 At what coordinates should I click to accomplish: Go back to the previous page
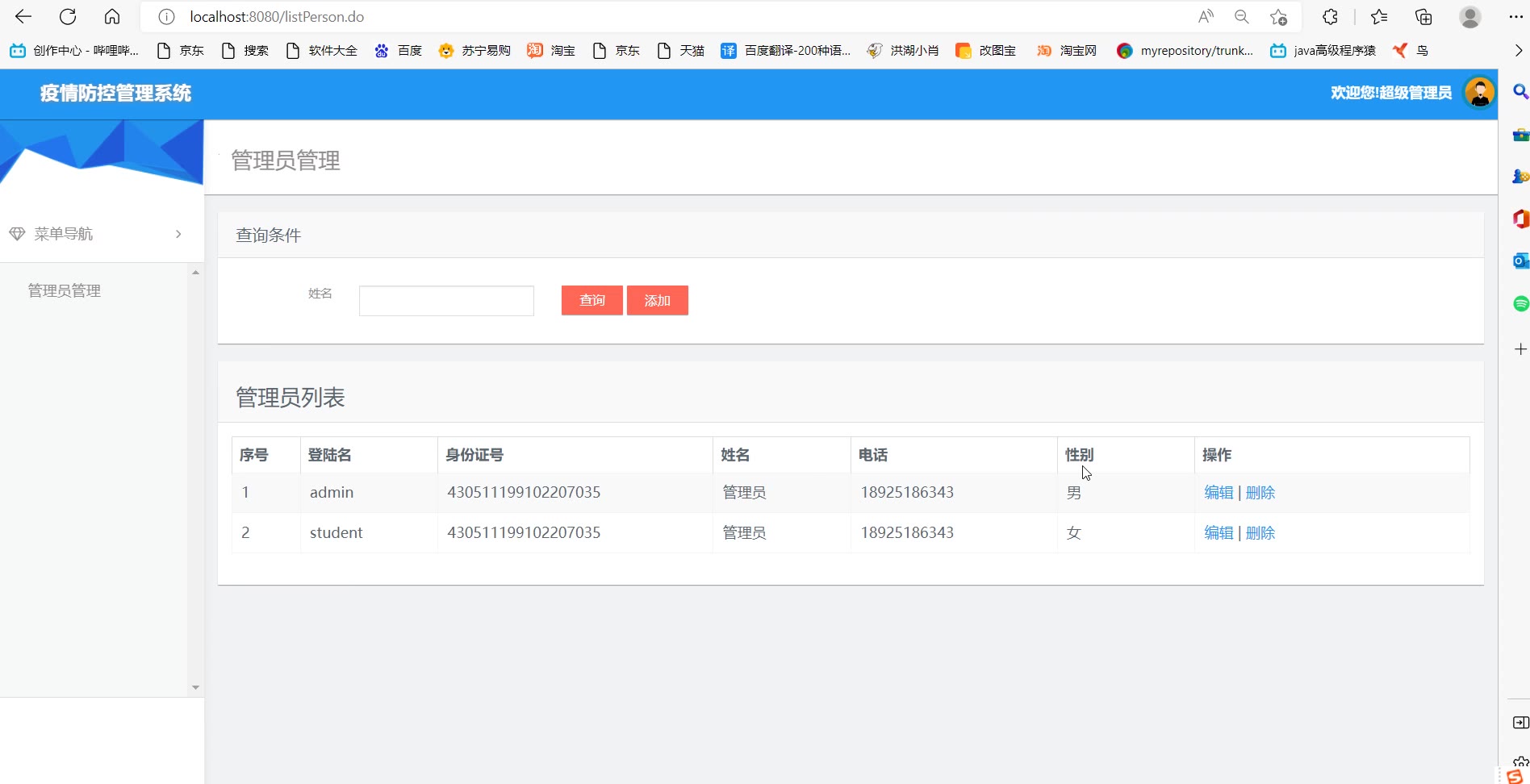point(23,17)
